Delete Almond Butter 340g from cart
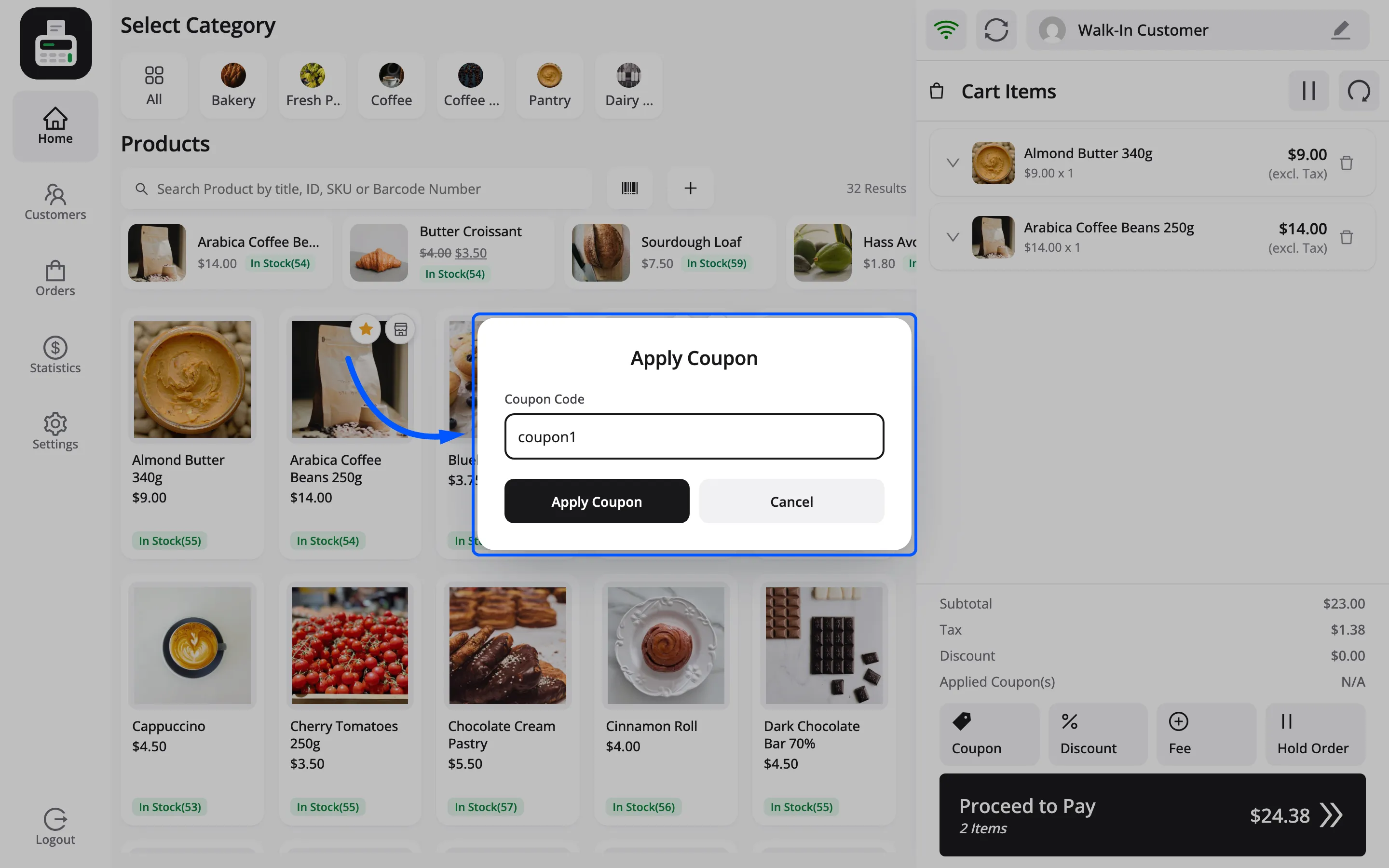Viewport: 1389px width, 868px height. pyautogui.click(x=1347, y=163)
